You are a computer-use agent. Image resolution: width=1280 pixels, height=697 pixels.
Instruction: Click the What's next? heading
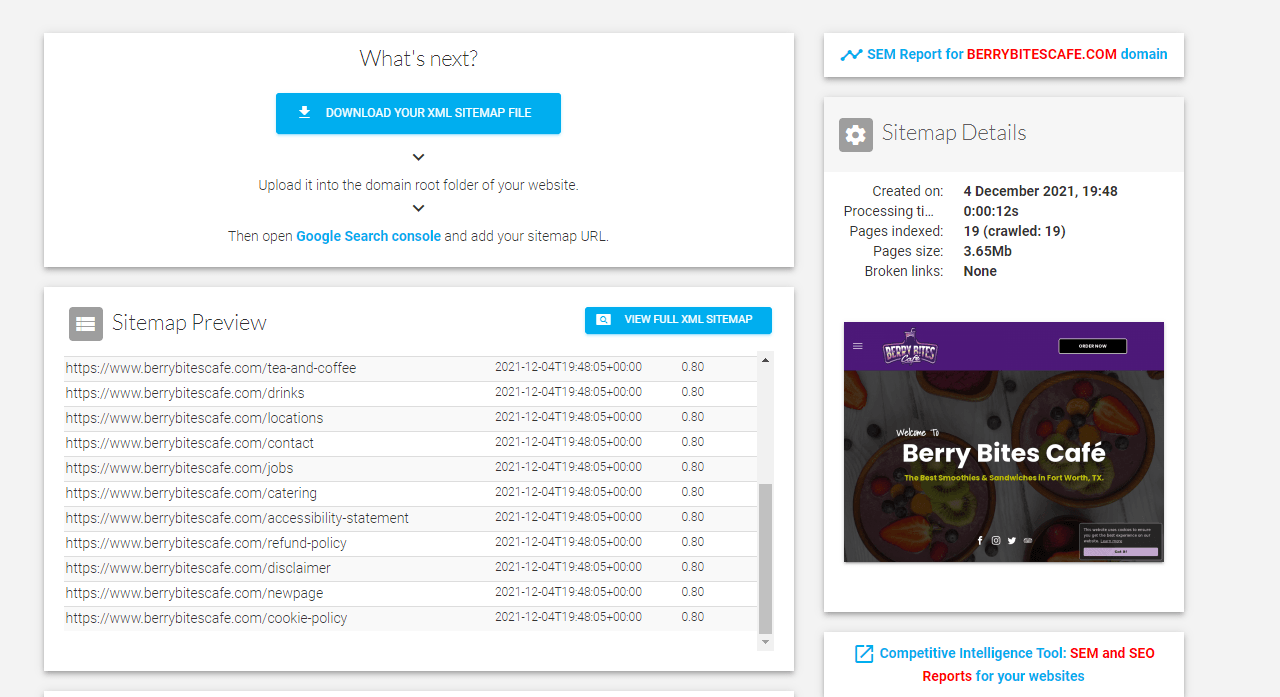pos(419,59)
